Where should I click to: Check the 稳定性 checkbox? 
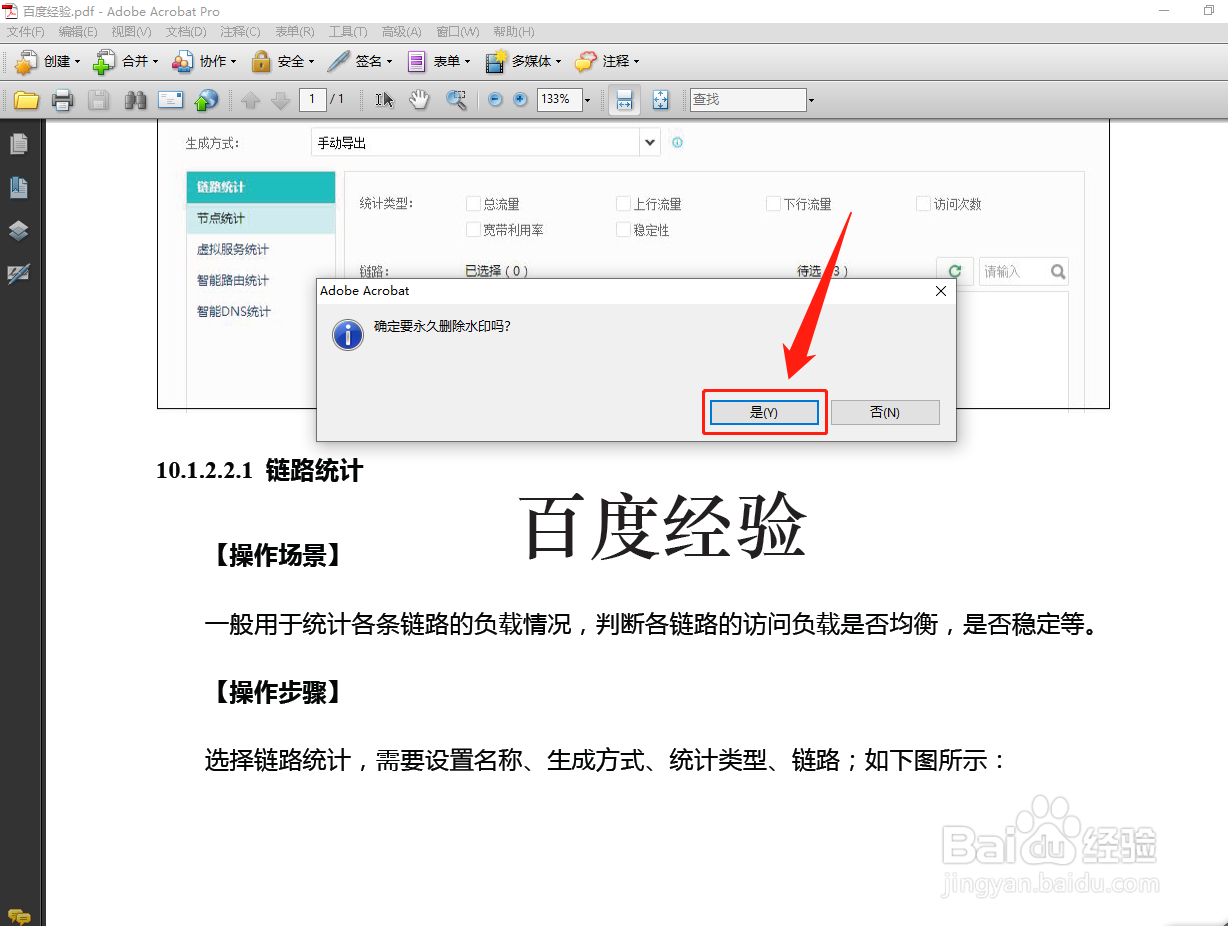tap(624, 230)
